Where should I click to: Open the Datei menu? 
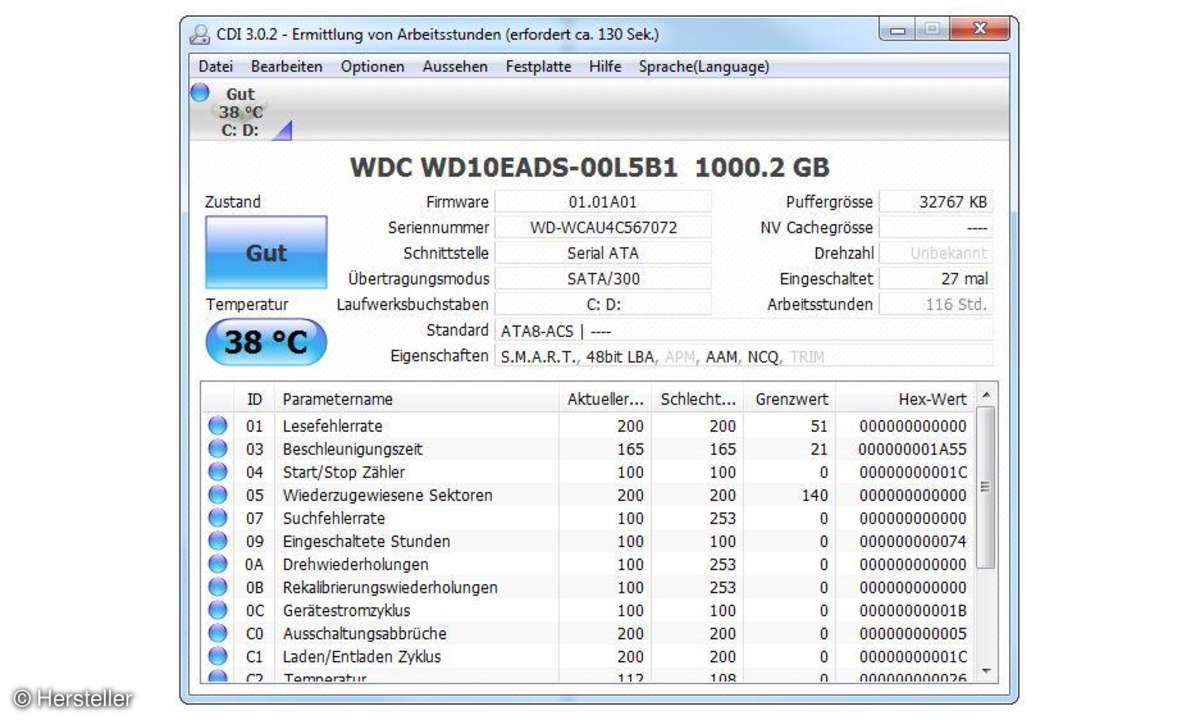[x=215, y=67]
